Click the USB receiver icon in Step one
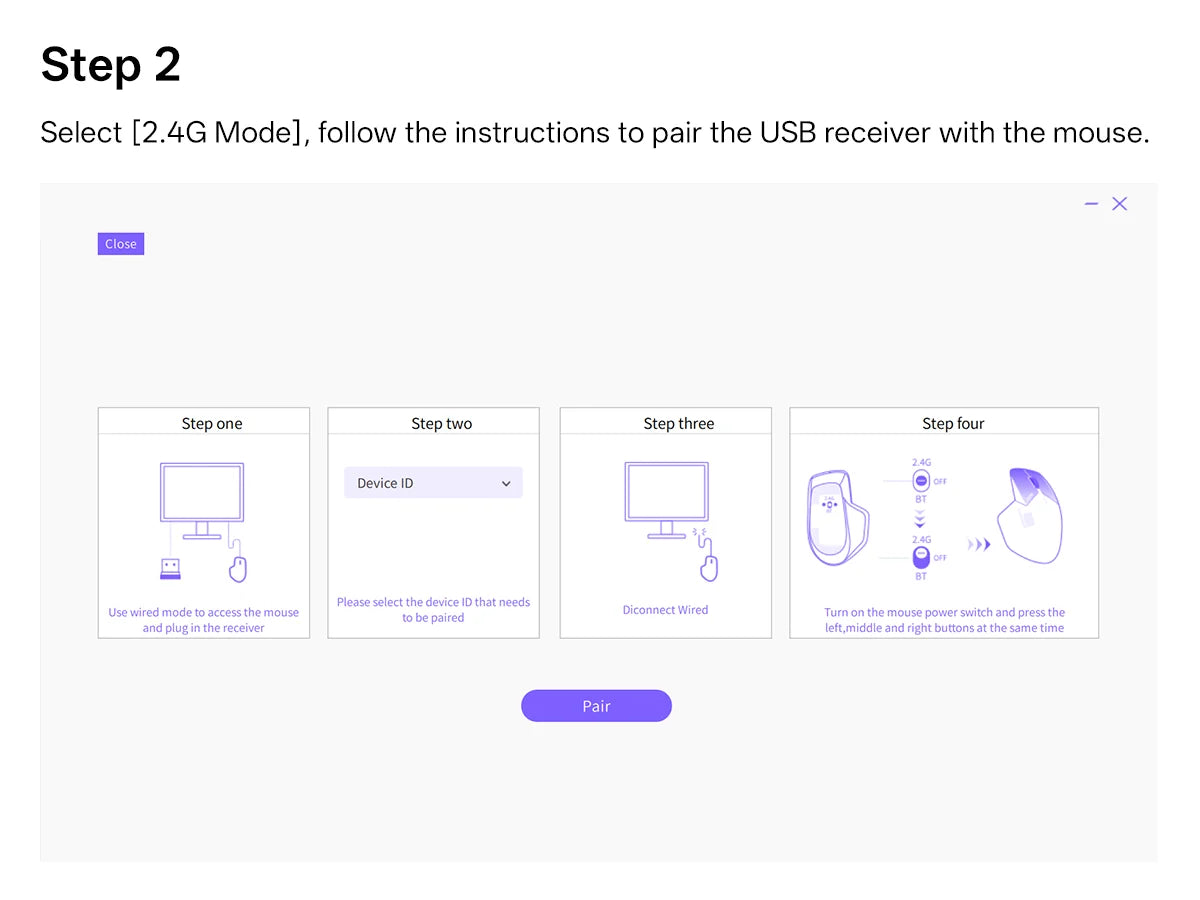Screen dimensions: 1200x900 point(171,569)
